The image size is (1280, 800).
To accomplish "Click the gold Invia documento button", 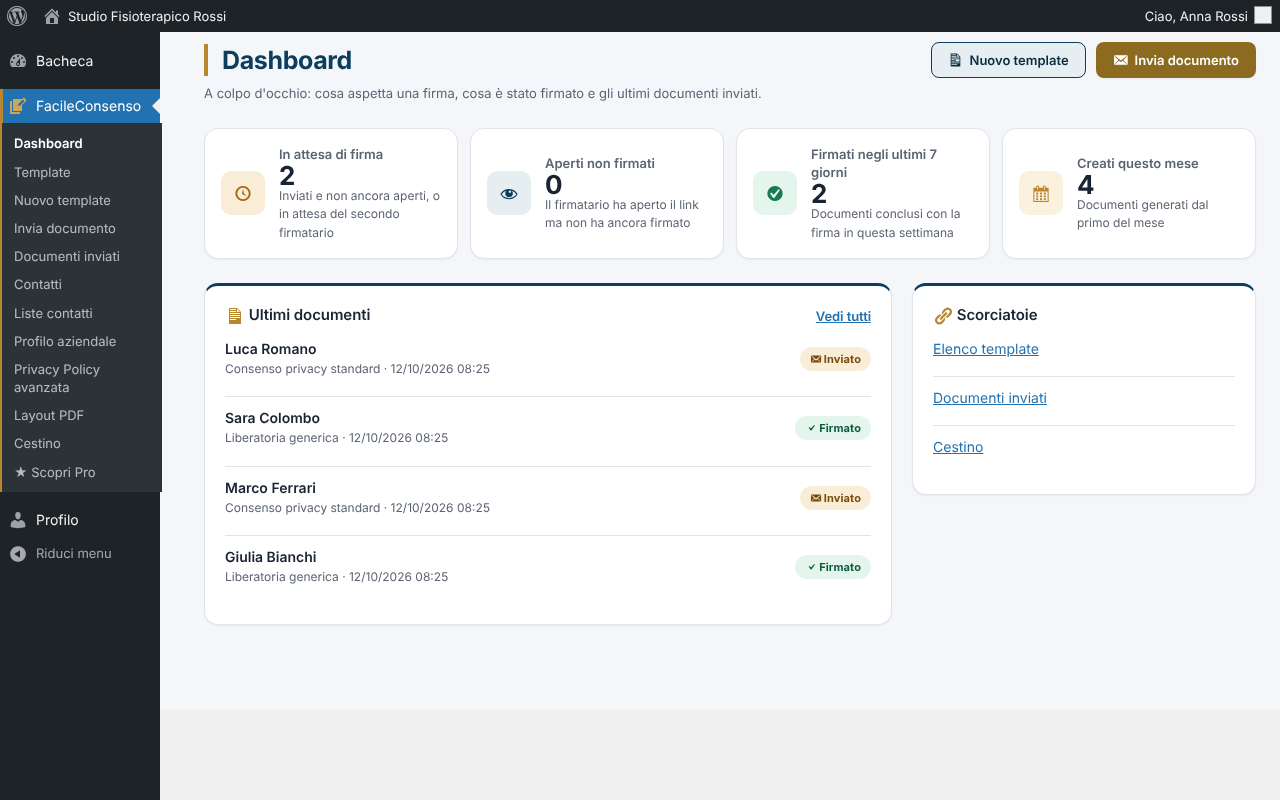I will (1176, 60).
